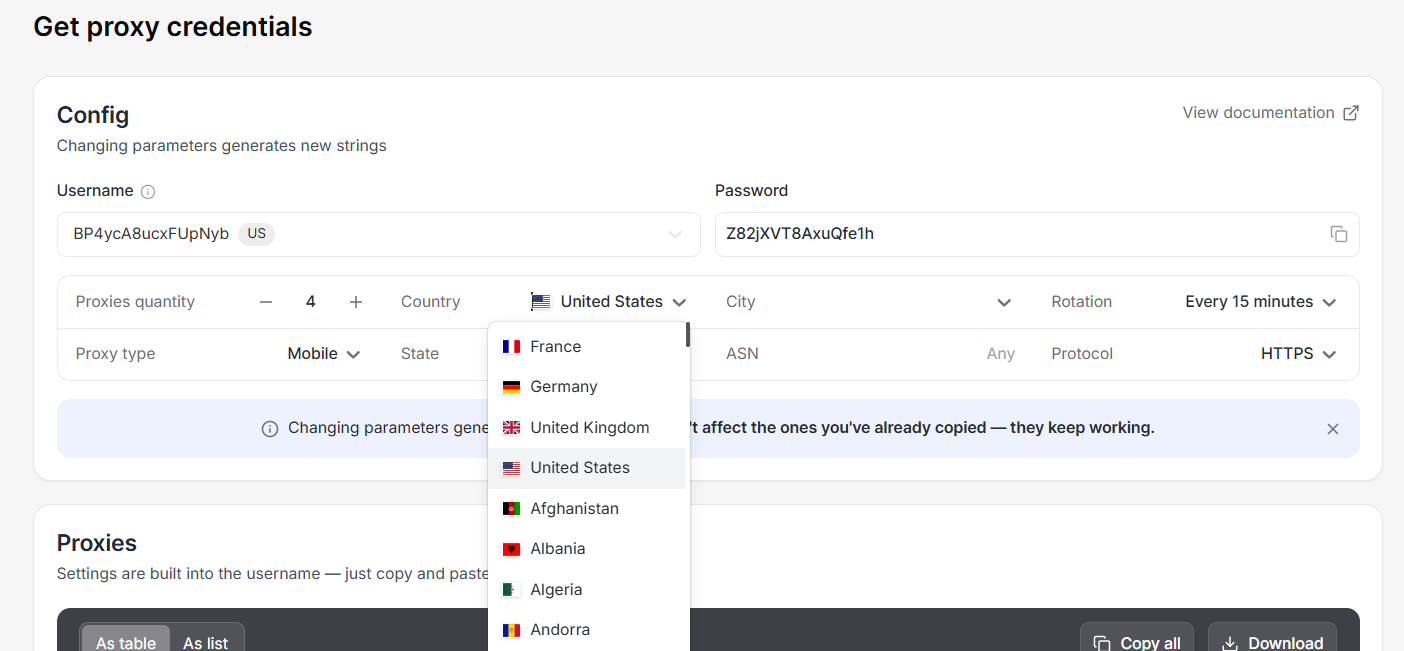Click the Afghanistan flag icon

coord(511,509)
